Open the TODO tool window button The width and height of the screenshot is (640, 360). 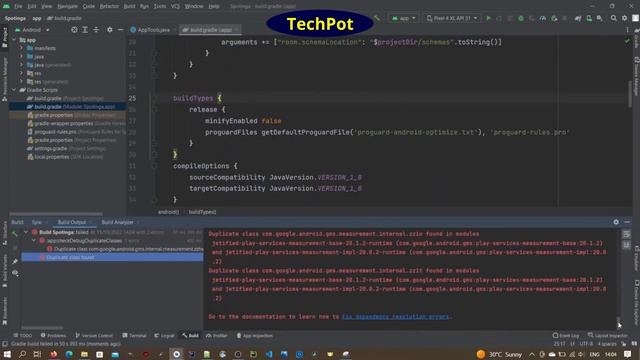click(22, 336)
